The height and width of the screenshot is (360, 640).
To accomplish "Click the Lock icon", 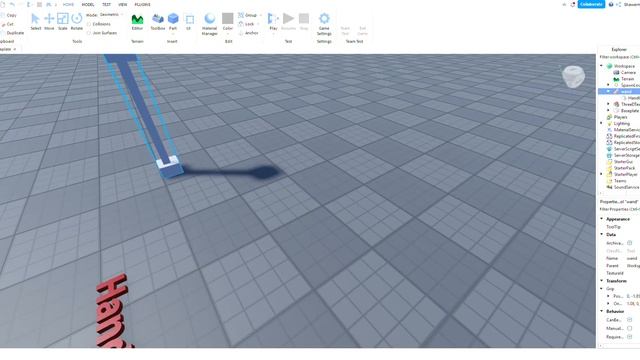I will [x=241, y=24].
